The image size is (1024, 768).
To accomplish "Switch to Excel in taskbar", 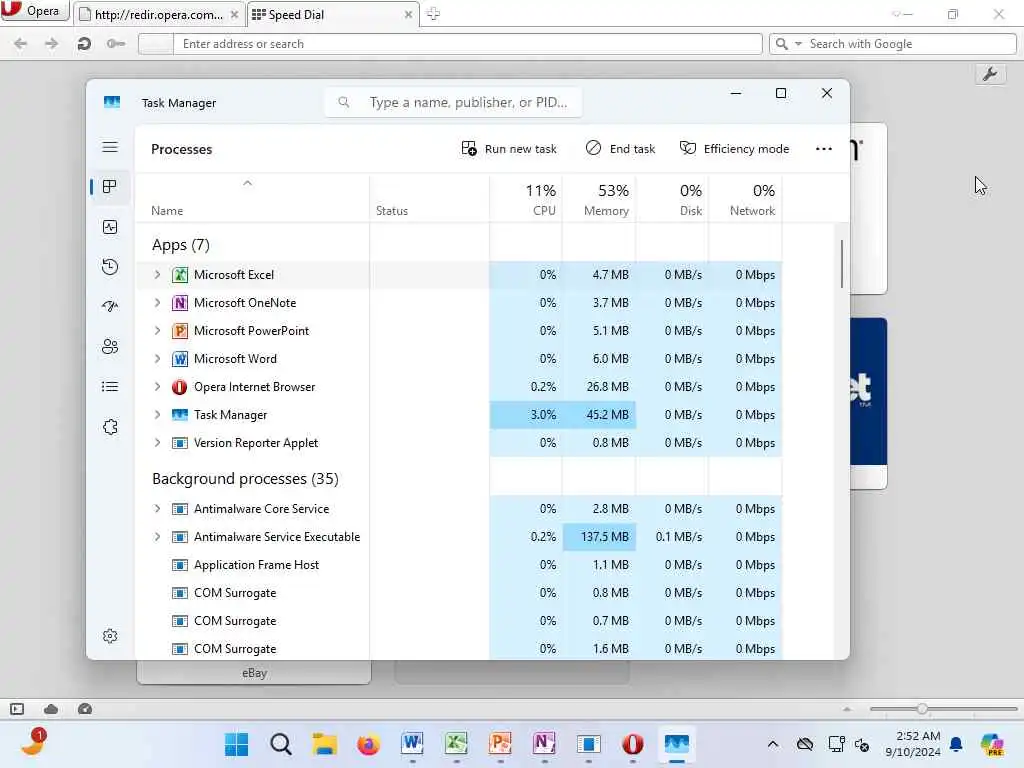I will pyautogui.click(x=456, y=743).
